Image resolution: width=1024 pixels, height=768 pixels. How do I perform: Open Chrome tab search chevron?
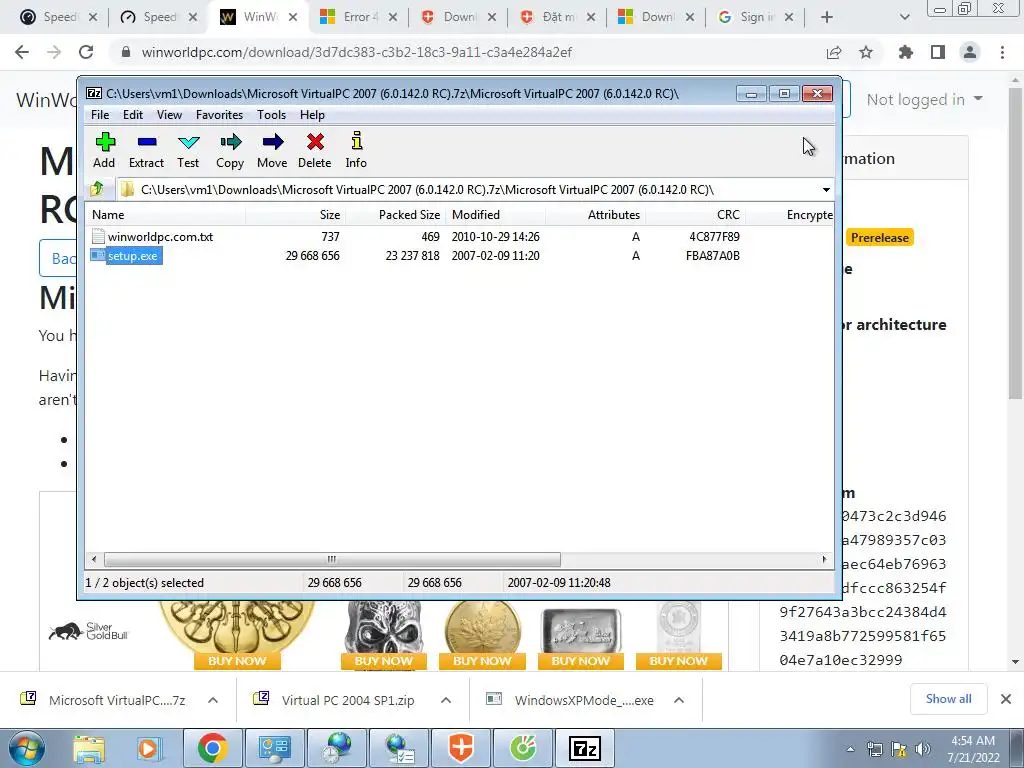tap(904, 17)
